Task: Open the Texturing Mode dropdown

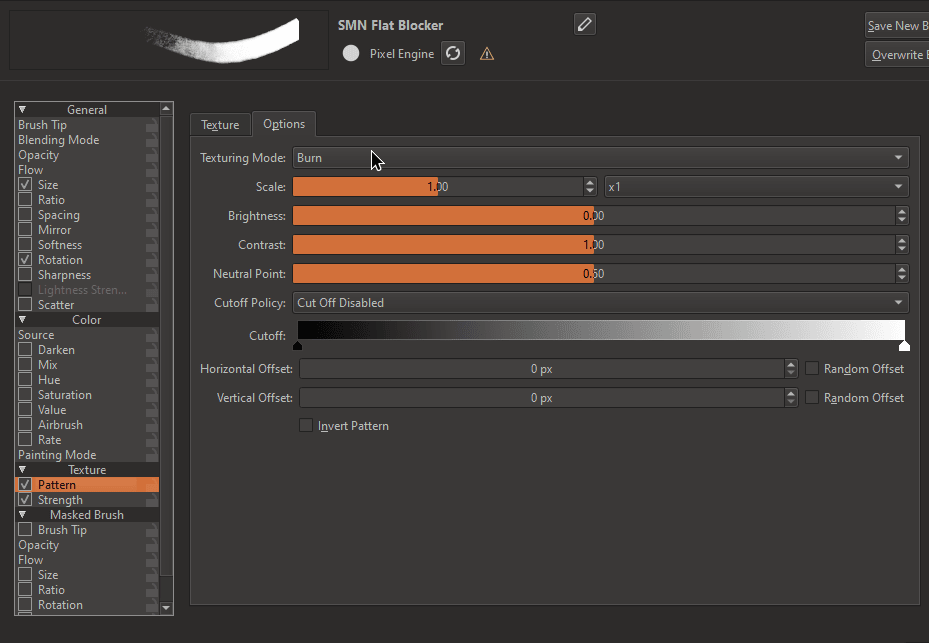Action: tap(600, 158)
